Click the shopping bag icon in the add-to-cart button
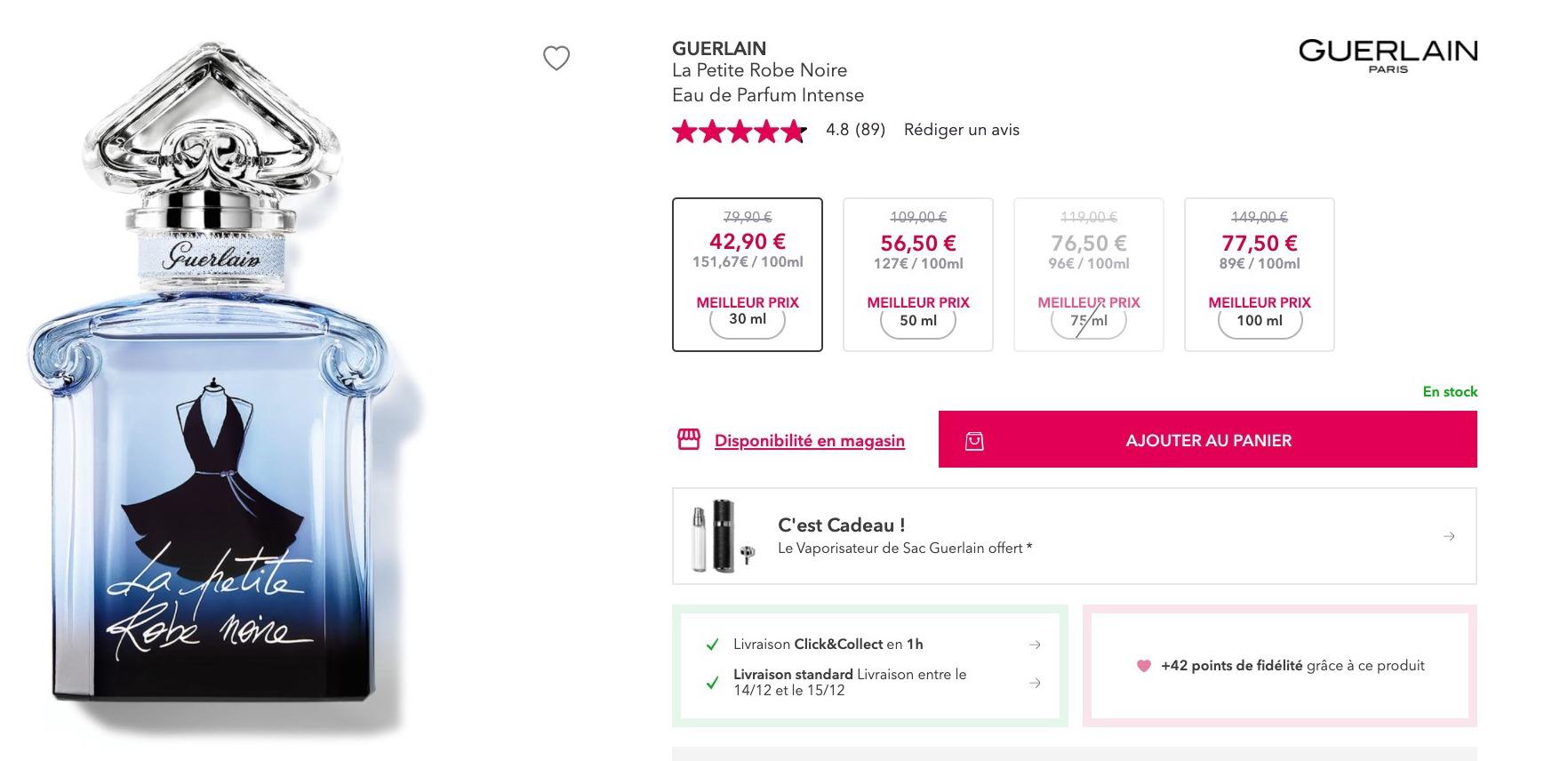Image resolution: width=1568 pixels, height=761 pixels. pyautogui.click(x=974, y=441)
